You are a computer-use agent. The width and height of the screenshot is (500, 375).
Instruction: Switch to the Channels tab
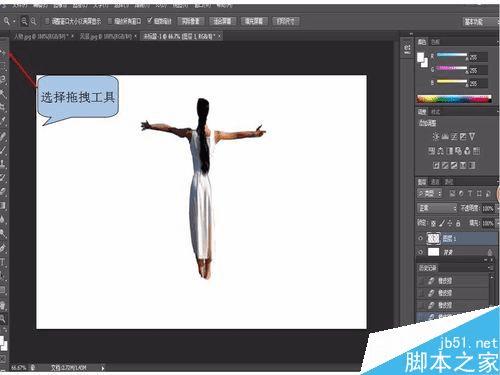coord(435,182)
